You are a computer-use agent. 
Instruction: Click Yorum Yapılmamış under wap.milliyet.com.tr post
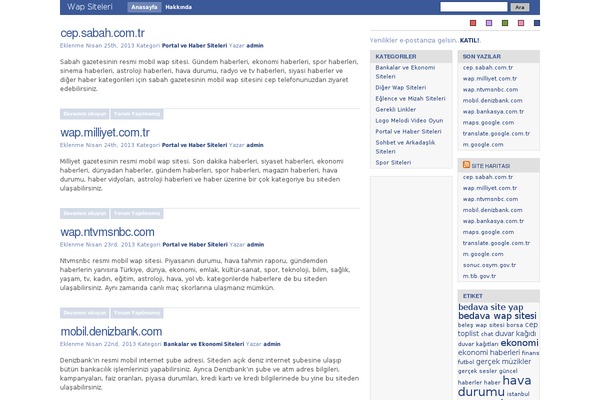[137, 214]
